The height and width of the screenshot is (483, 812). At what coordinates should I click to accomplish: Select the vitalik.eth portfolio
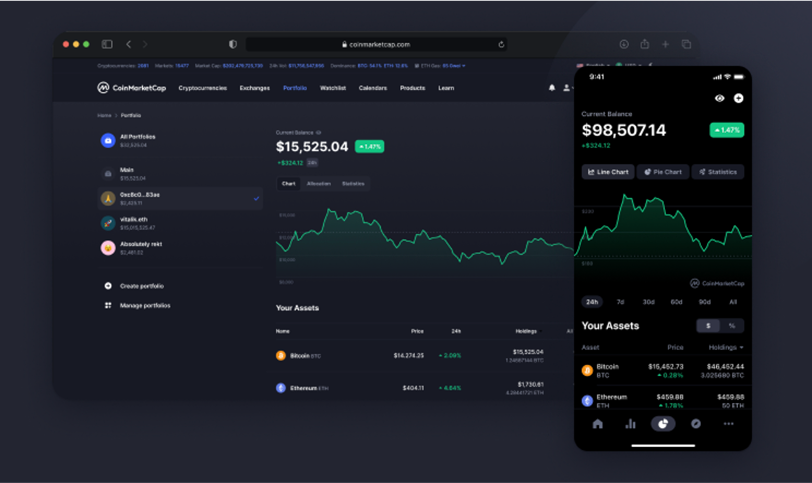pos(180,223)
